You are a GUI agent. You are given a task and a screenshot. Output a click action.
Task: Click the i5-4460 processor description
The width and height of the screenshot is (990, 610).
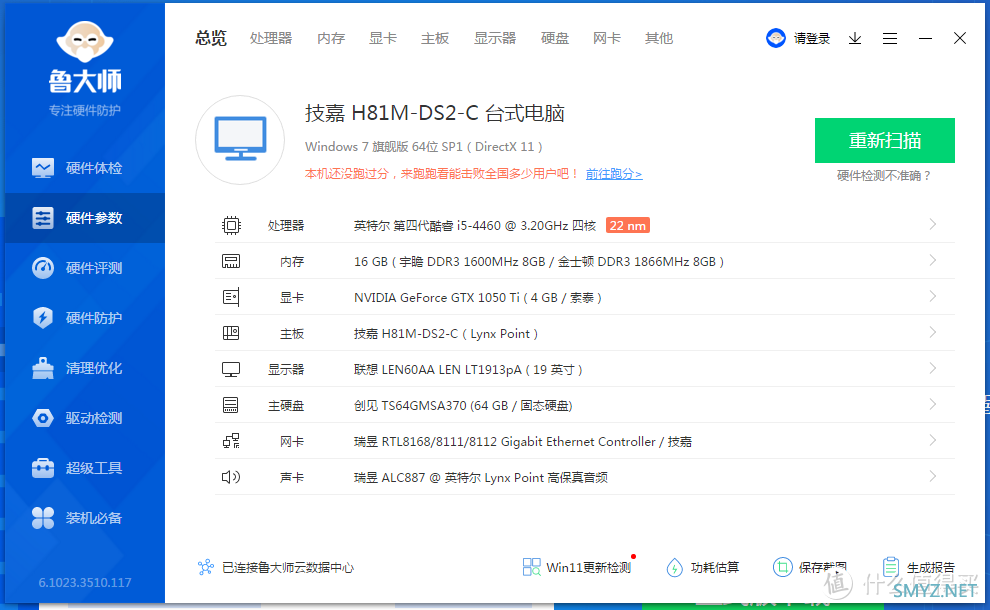475,225
